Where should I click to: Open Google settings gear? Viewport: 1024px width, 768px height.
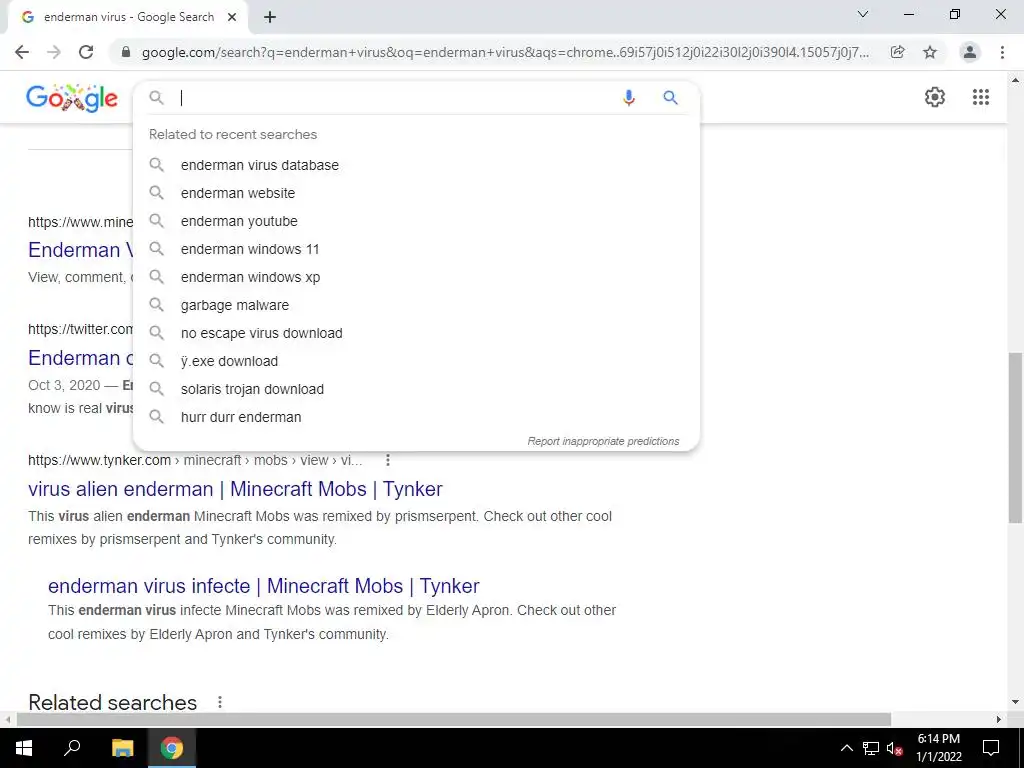tap(935, 97)
